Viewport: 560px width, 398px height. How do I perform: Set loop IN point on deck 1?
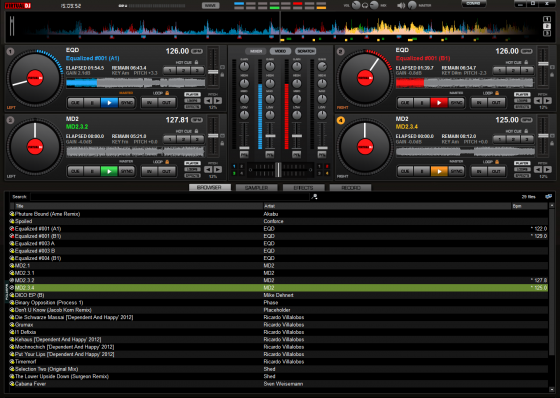click(149, 103)
